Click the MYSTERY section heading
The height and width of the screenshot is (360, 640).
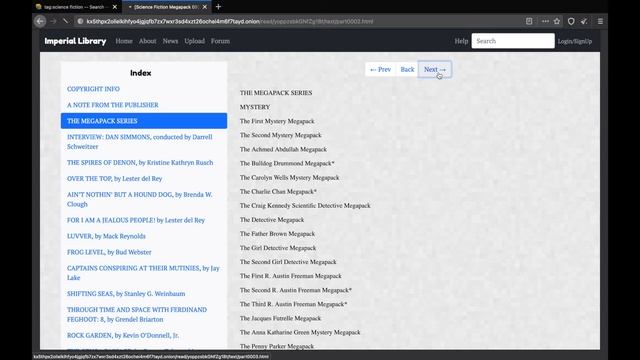(255, 107)
